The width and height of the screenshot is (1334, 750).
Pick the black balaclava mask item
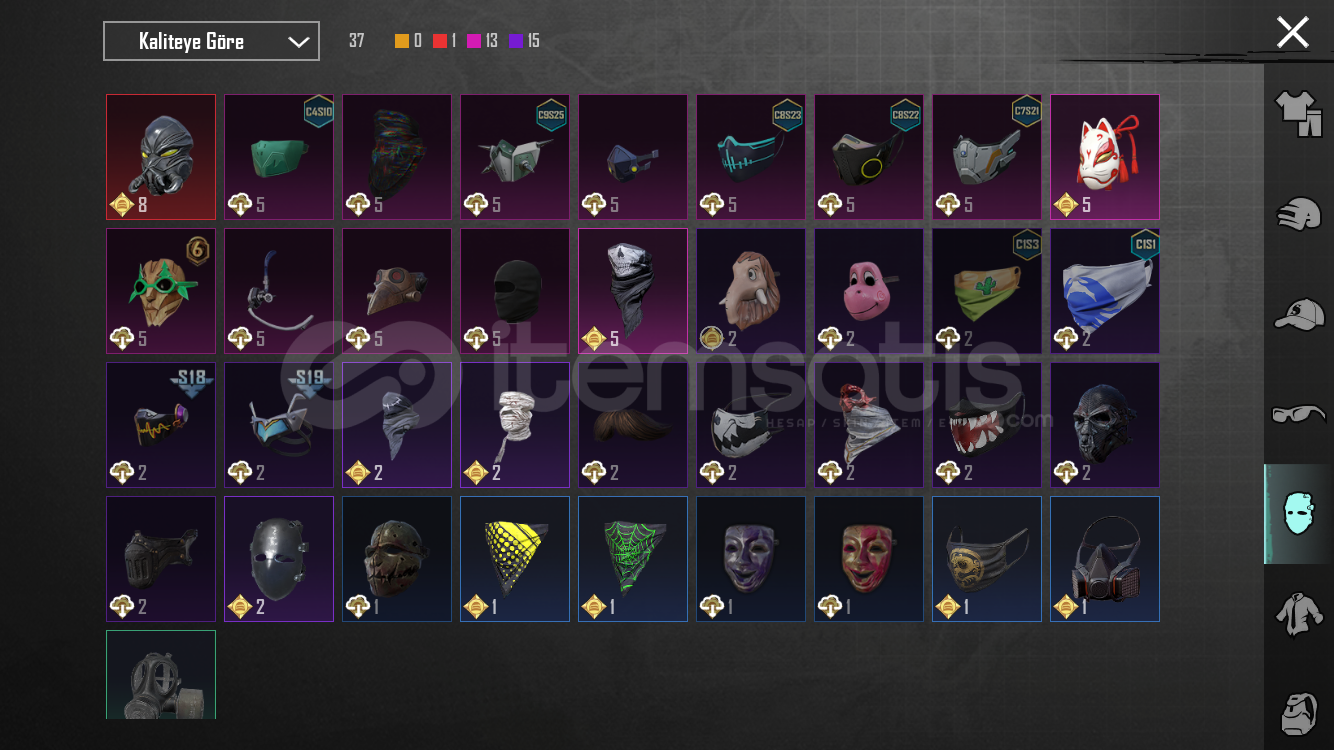(515, 291)
